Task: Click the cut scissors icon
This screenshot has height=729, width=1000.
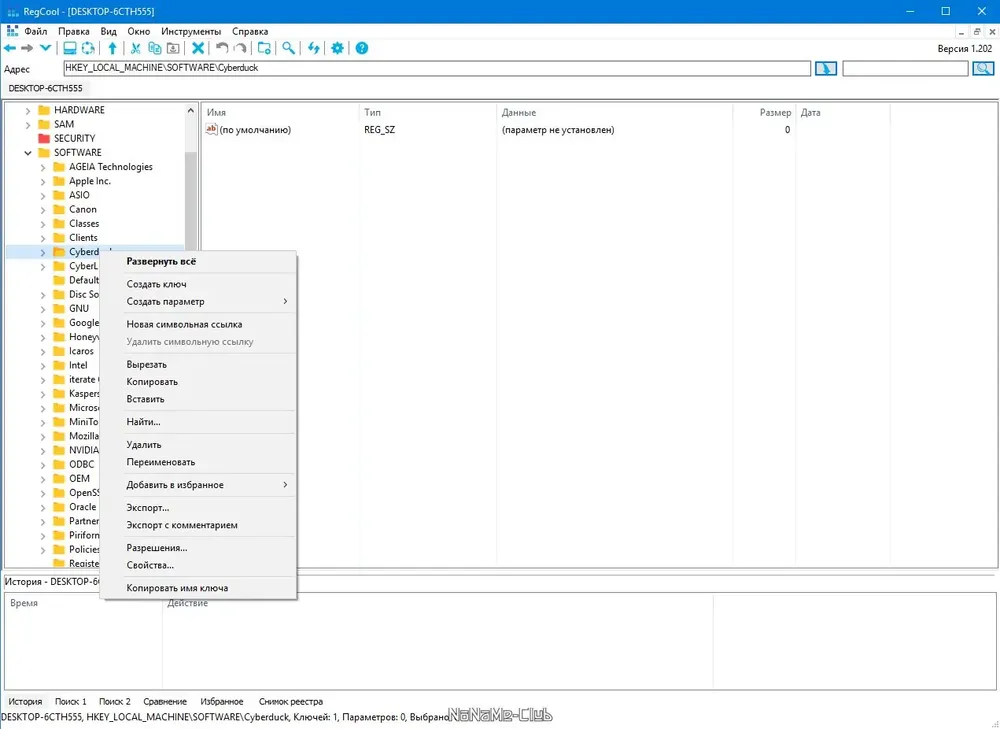Action: 135,48
